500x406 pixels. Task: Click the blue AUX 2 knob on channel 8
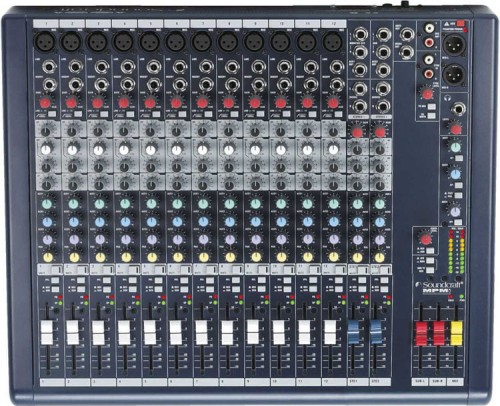pos(229,222)
